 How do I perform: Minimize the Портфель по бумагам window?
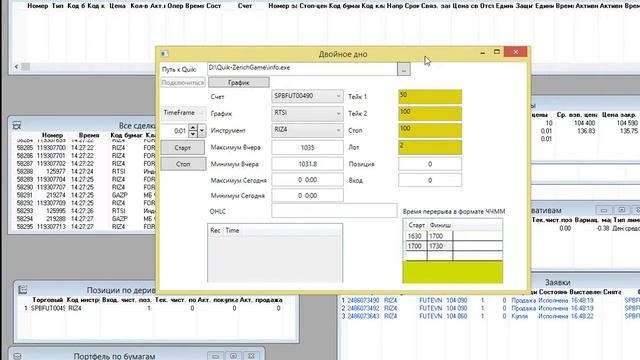coord(215,356)
